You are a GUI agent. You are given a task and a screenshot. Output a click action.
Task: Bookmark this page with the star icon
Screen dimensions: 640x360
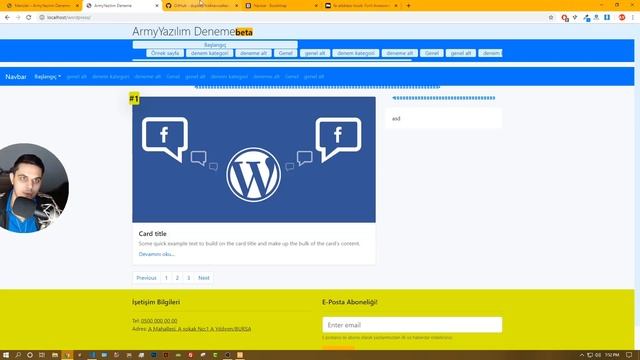click(x=551, y=18)
